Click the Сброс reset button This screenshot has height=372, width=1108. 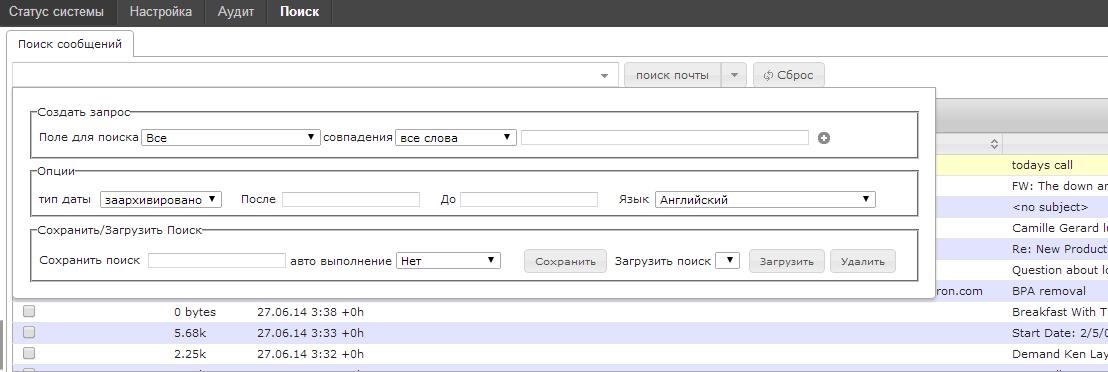pyautogui.click(x=789, y=75)
